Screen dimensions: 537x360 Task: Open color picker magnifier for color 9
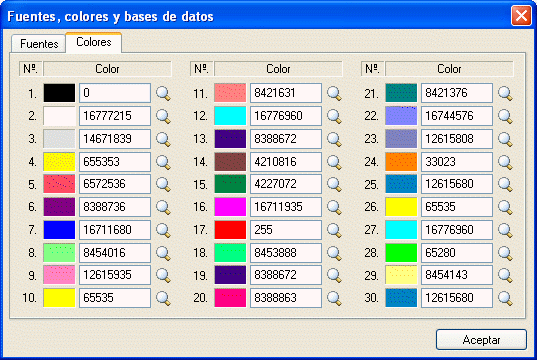point(163,275)
